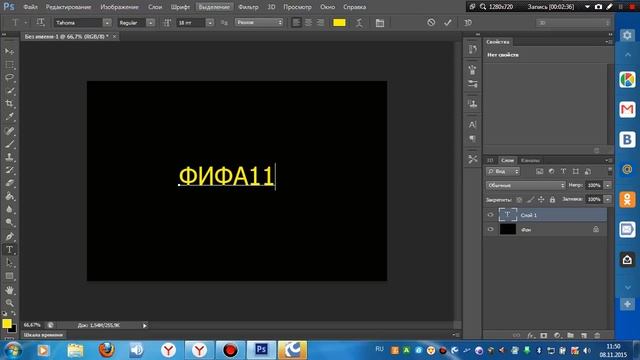Viewport: 640px width, 360px height.
Task: Open the text color swatch
Action: point(339,23)
